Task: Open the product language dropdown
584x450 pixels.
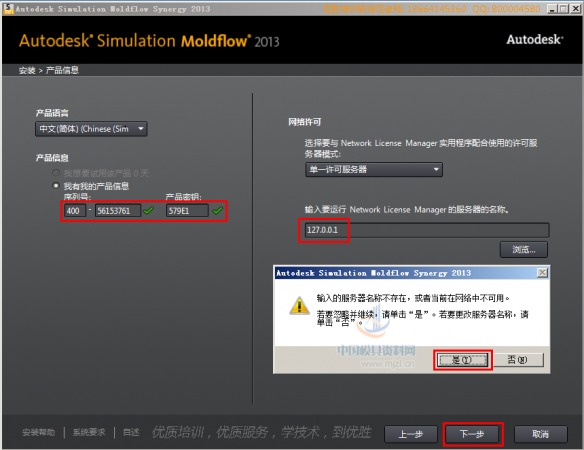Action: pos(91,129)
